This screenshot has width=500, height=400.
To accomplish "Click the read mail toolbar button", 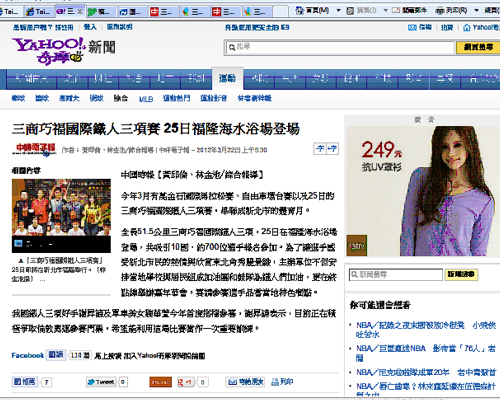I will coord(409,11).
